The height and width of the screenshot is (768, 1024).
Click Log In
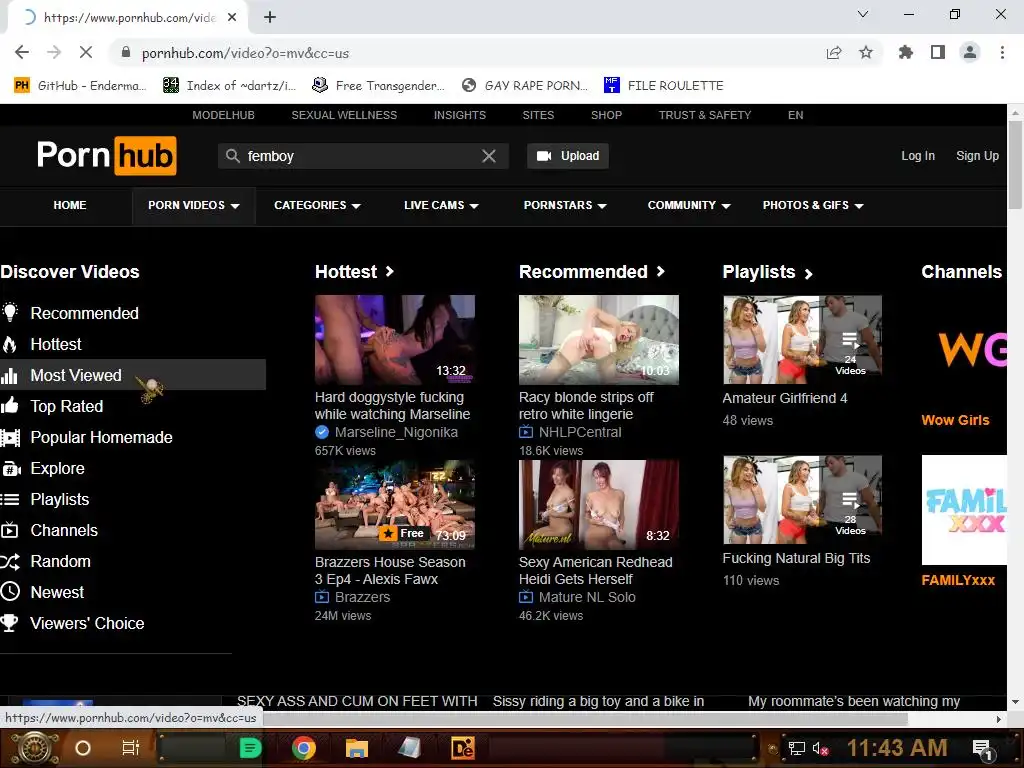918,155
